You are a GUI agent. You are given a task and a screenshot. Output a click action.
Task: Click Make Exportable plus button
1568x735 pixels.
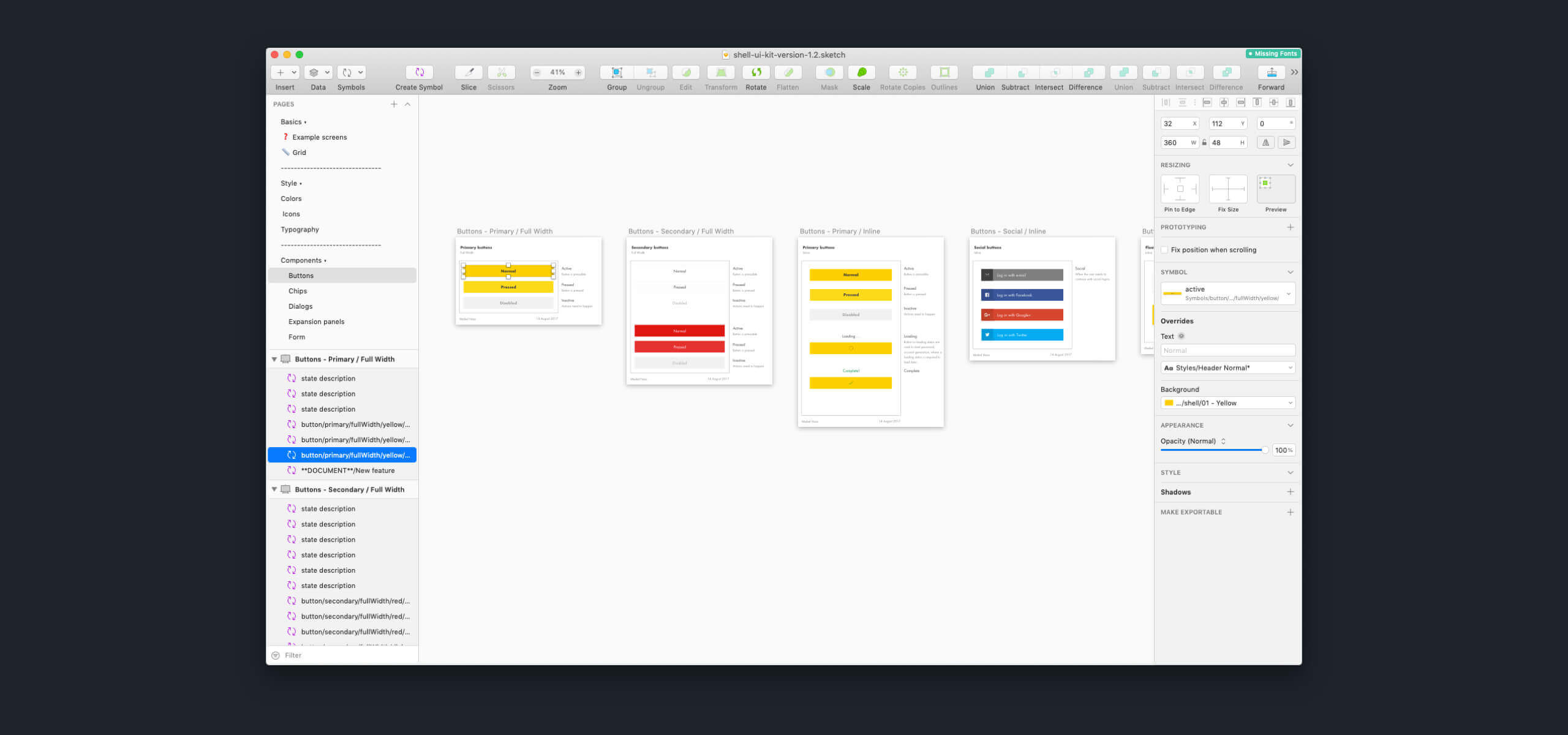[1291, 511]
